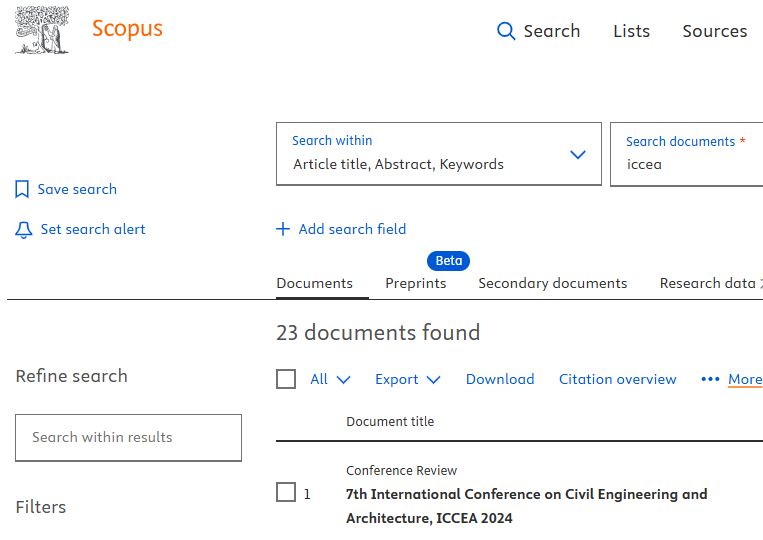Image resolution: width=763 pixels, height=540 pixels.
Task: Open the ICCEA 2024 conference document title
Action: click(527, 506)
